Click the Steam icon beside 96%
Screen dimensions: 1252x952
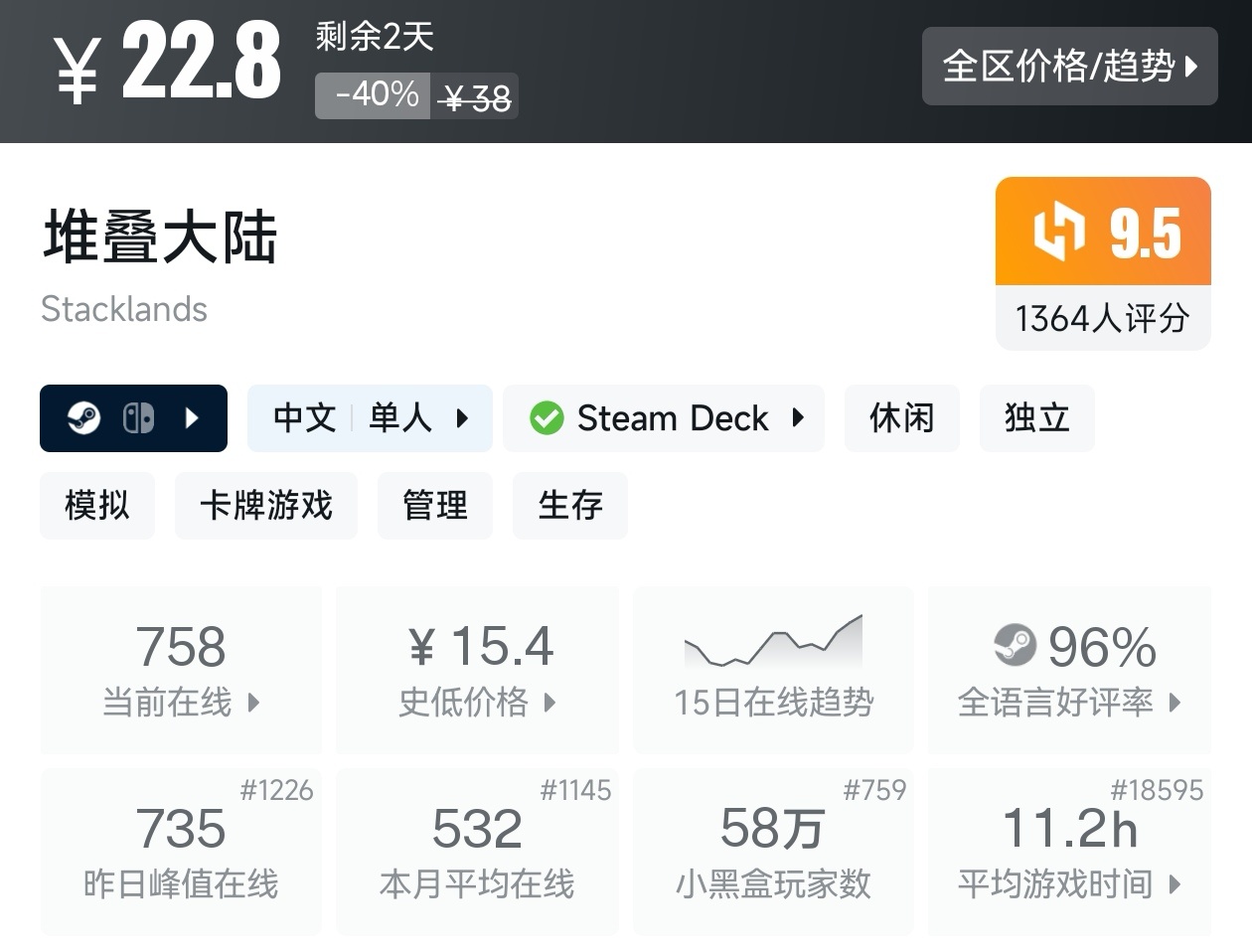tap(1015, 646)
